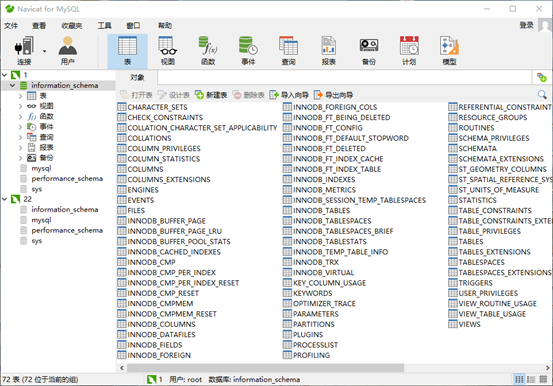Expand the 函数 node in the tree
The image size is (553, 386).
pyautogui.click(x=20, y=116)
